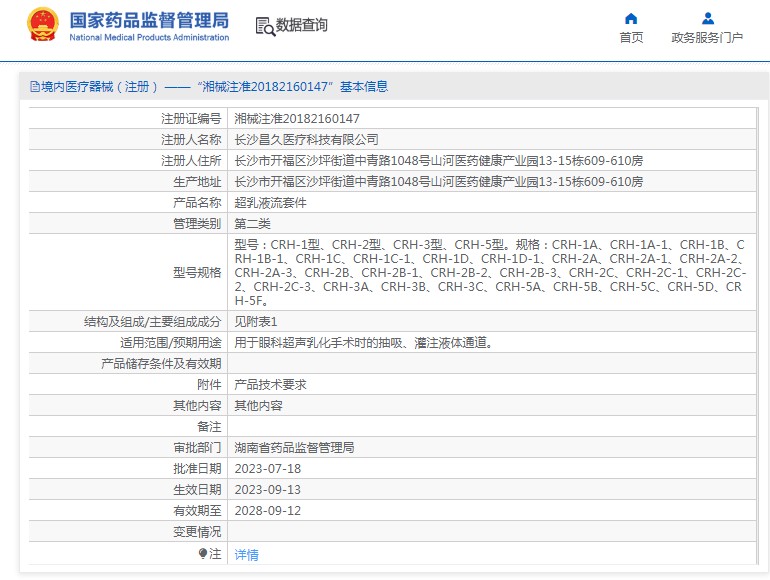This screenshot has height=580, width=770.
Task: Open the 数据查询 search icon
Action: coord(265,27)
